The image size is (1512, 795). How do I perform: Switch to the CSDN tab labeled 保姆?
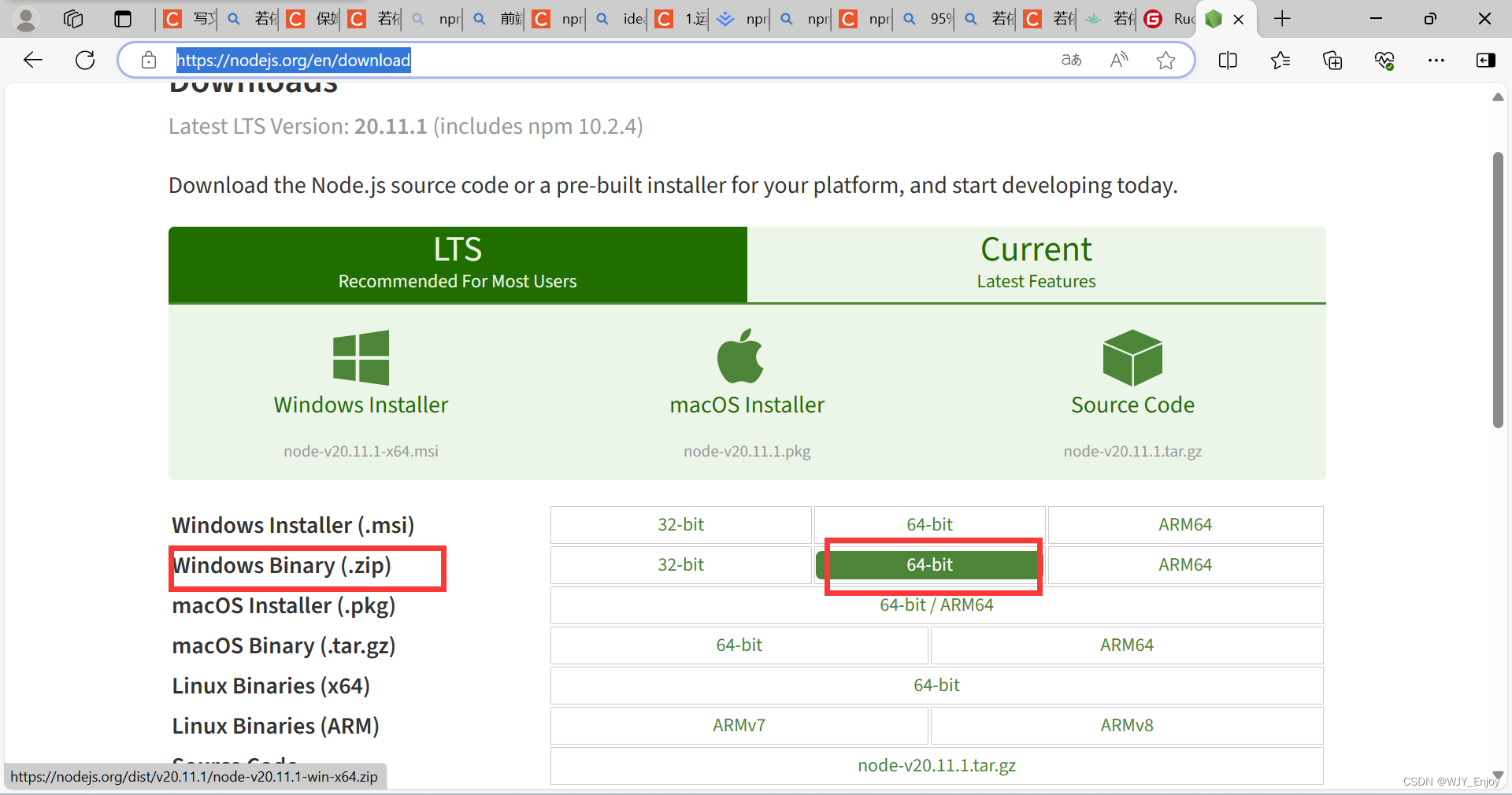pyautogui.click(x=312, y=19)
